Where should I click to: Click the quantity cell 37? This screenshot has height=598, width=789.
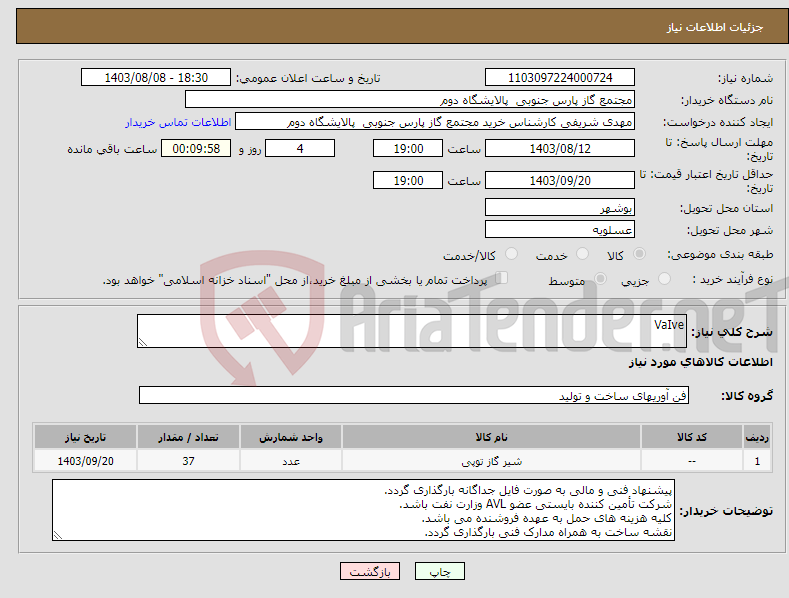(188, 461)
